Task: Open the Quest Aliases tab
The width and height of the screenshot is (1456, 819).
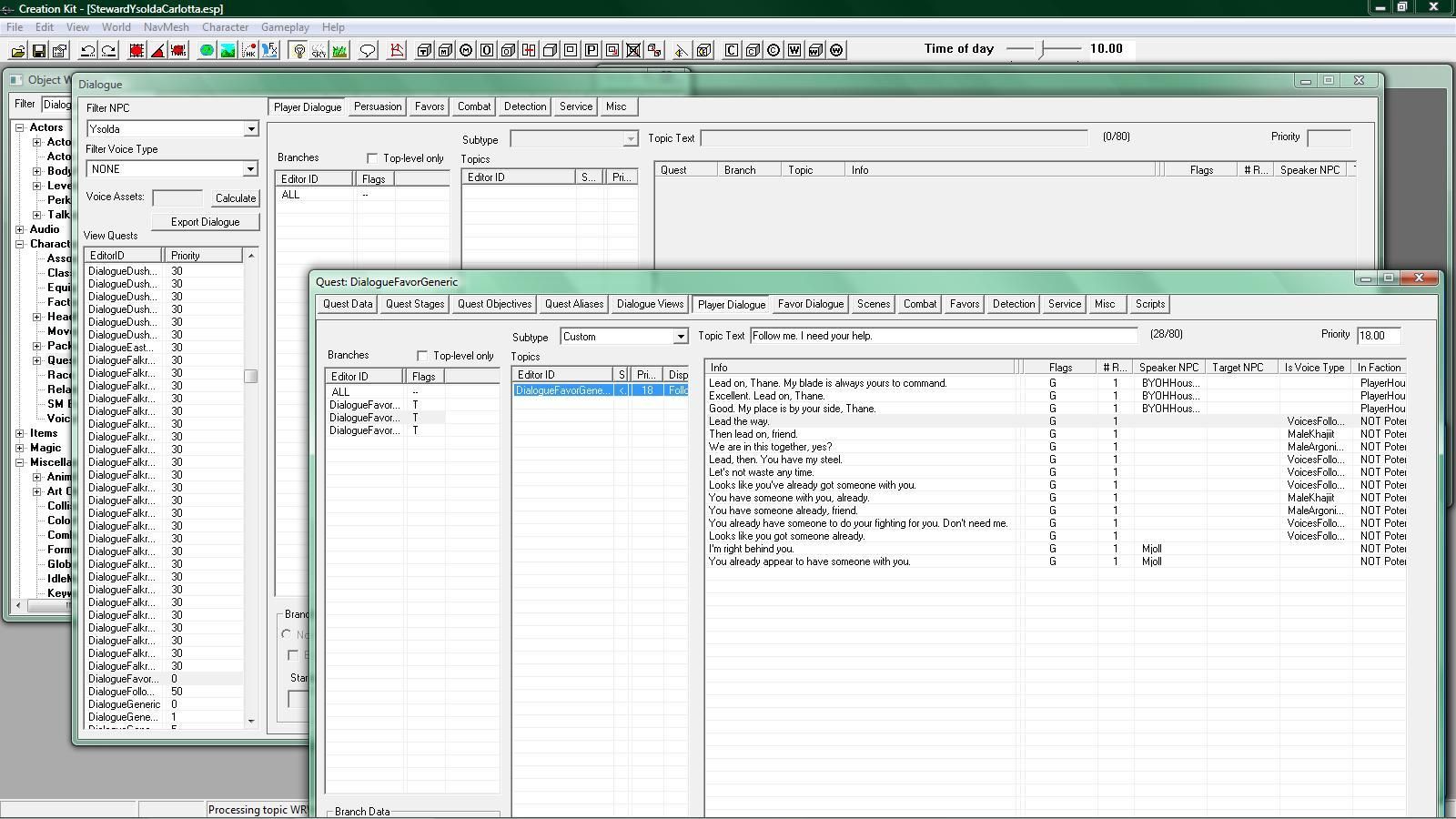Action: (x=573, y=304)
